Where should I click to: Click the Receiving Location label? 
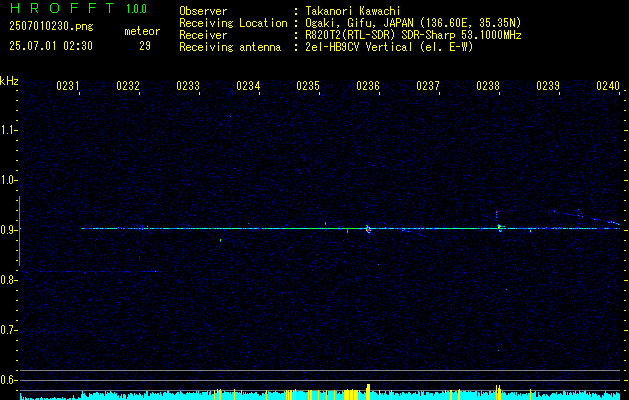(233, 23)
